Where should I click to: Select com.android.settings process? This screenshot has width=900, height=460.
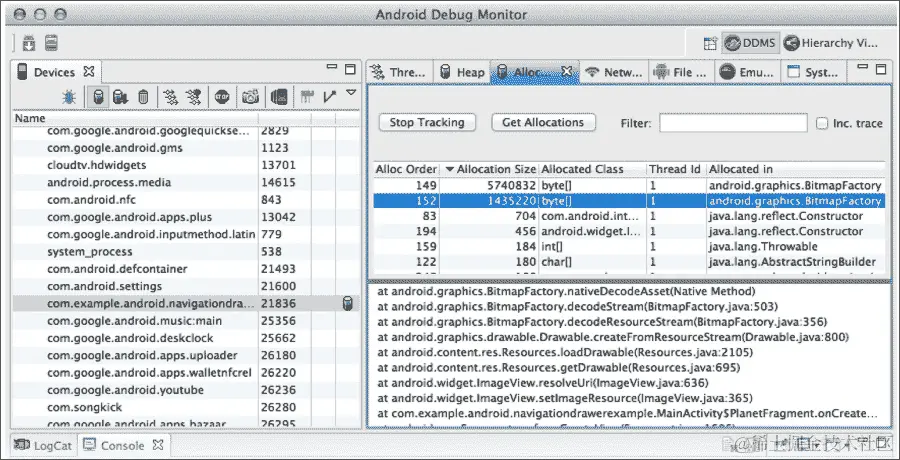186,286
